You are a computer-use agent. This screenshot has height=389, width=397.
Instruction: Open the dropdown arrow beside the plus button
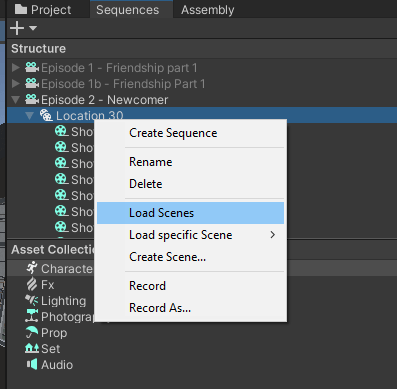(33, 28)
